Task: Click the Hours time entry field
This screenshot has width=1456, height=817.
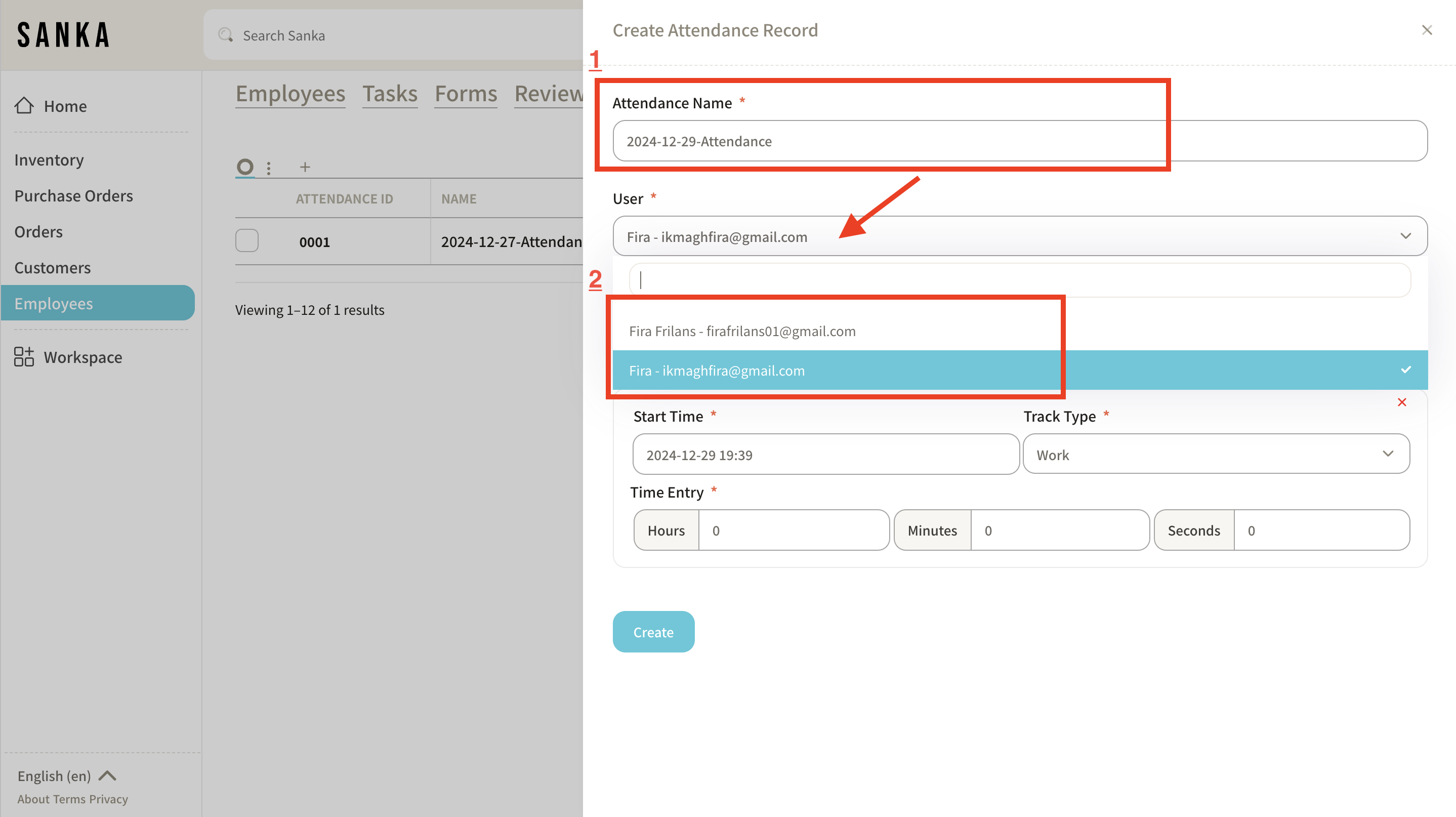Action: 793,530
